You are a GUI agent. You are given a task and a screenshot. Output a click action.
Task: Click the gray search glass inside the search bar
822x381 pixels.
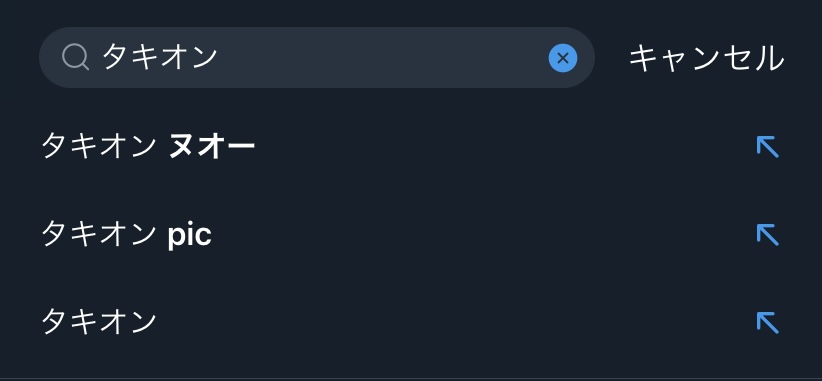pos(75,57)
